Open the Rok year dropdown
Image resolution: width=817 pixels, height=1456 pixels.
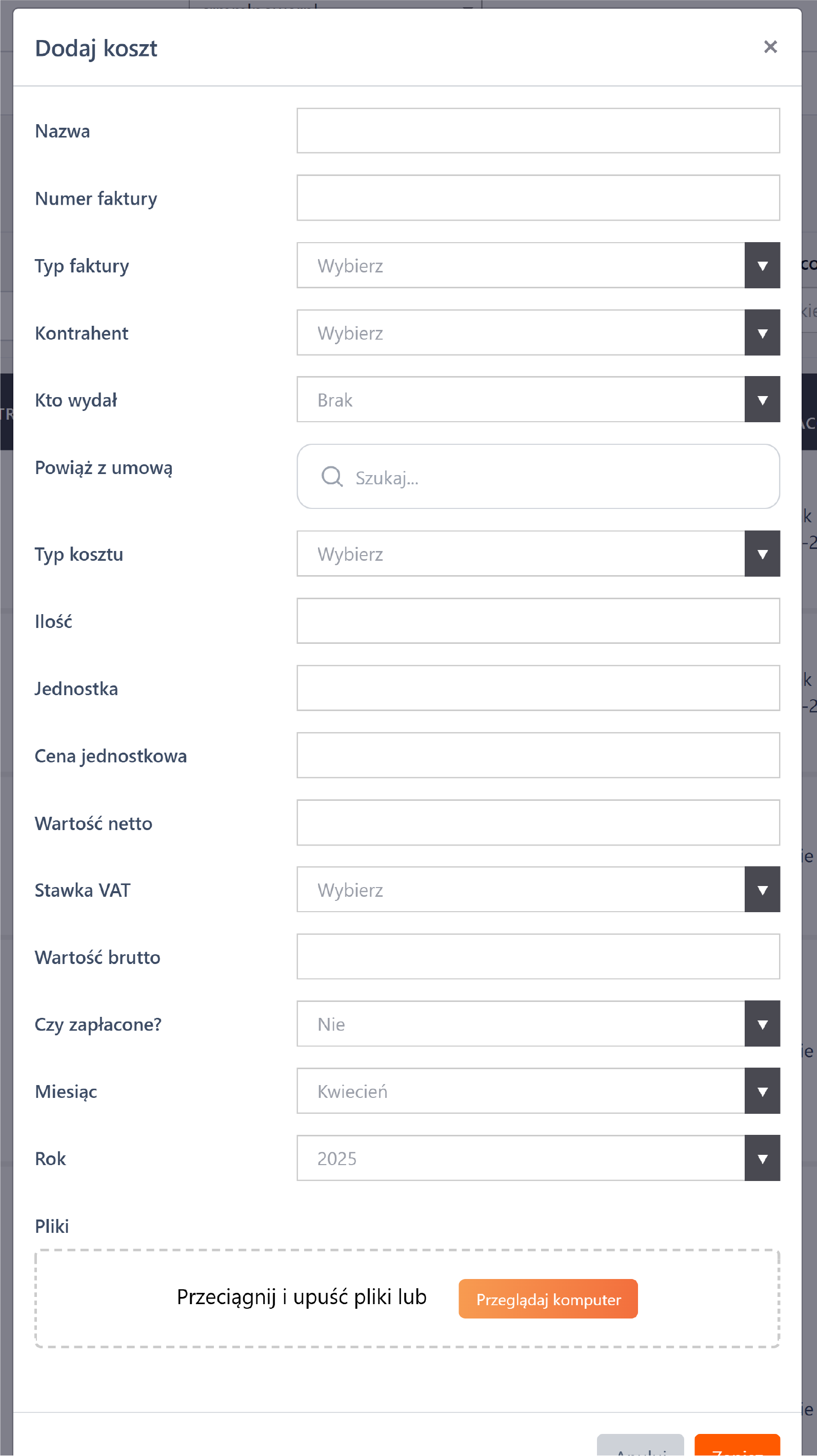coord(538,1159)
